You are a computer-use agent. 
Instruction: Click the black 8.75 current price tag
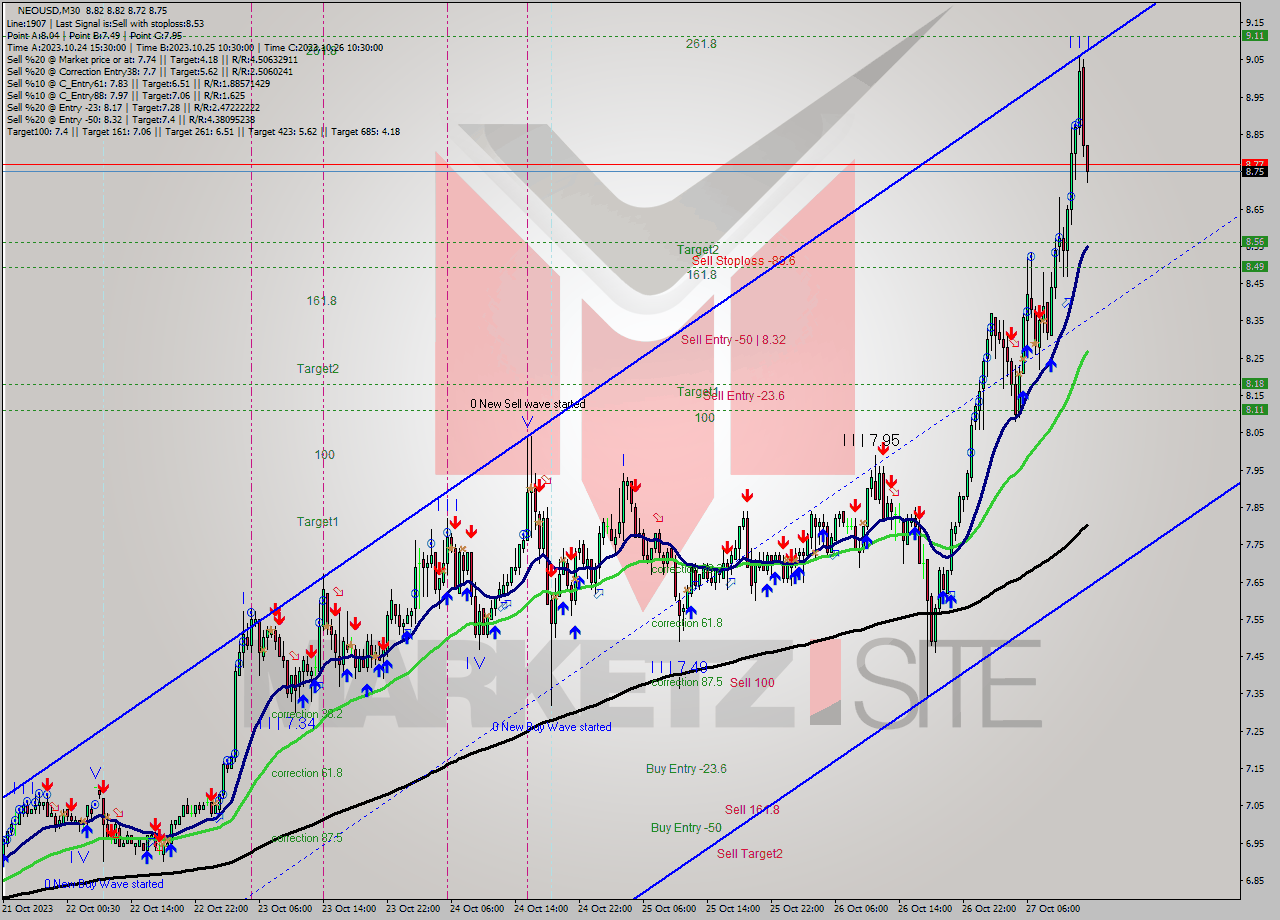click(x=1255, y=171)
